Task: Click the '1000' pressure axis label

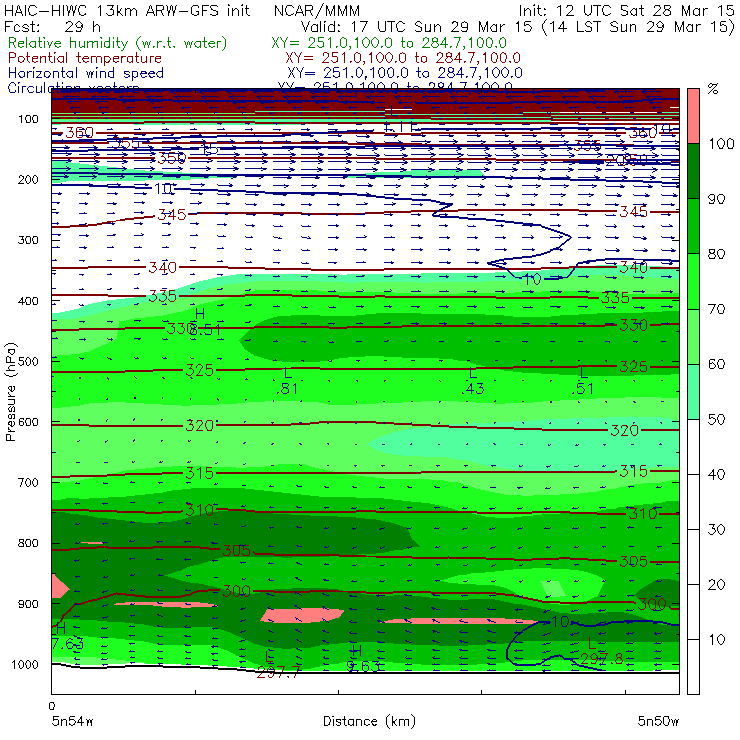Action: pyautogui.click(x=25, y=664)
